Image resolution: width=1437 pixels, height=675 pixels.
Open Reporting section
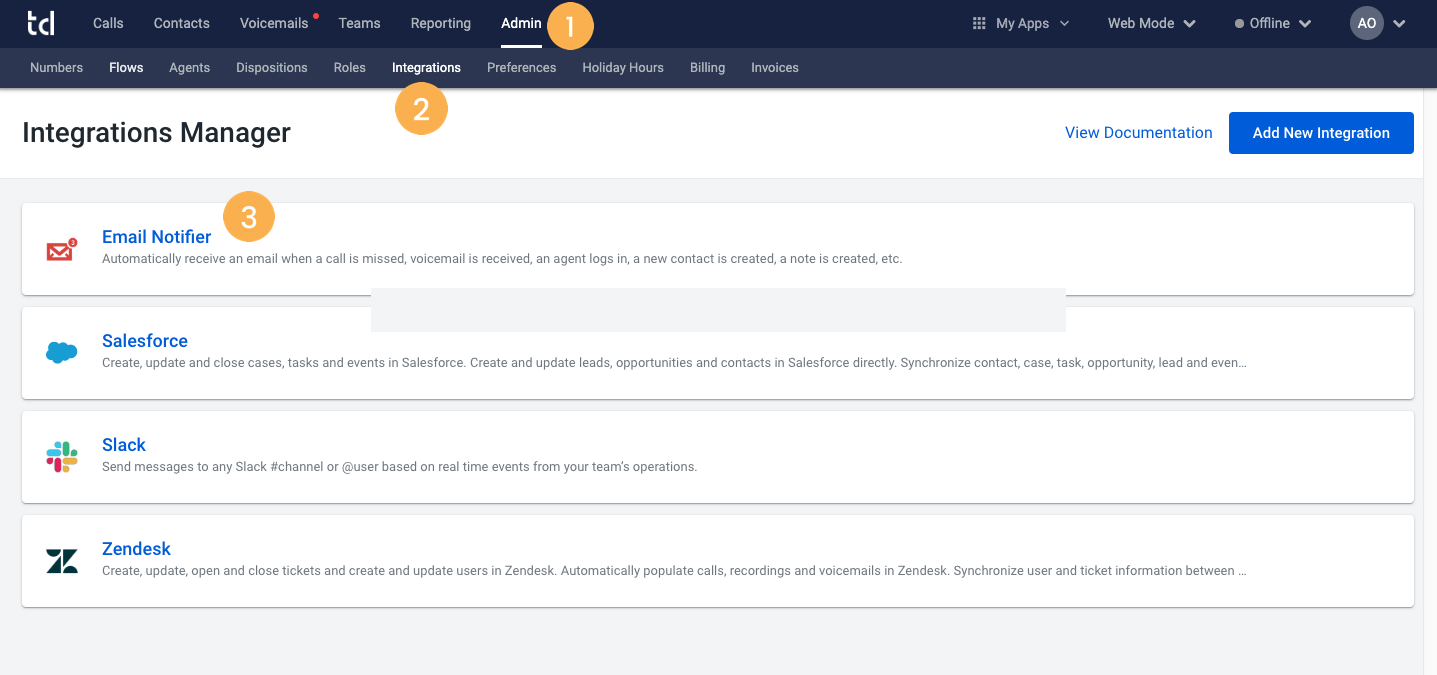point(440,23)
